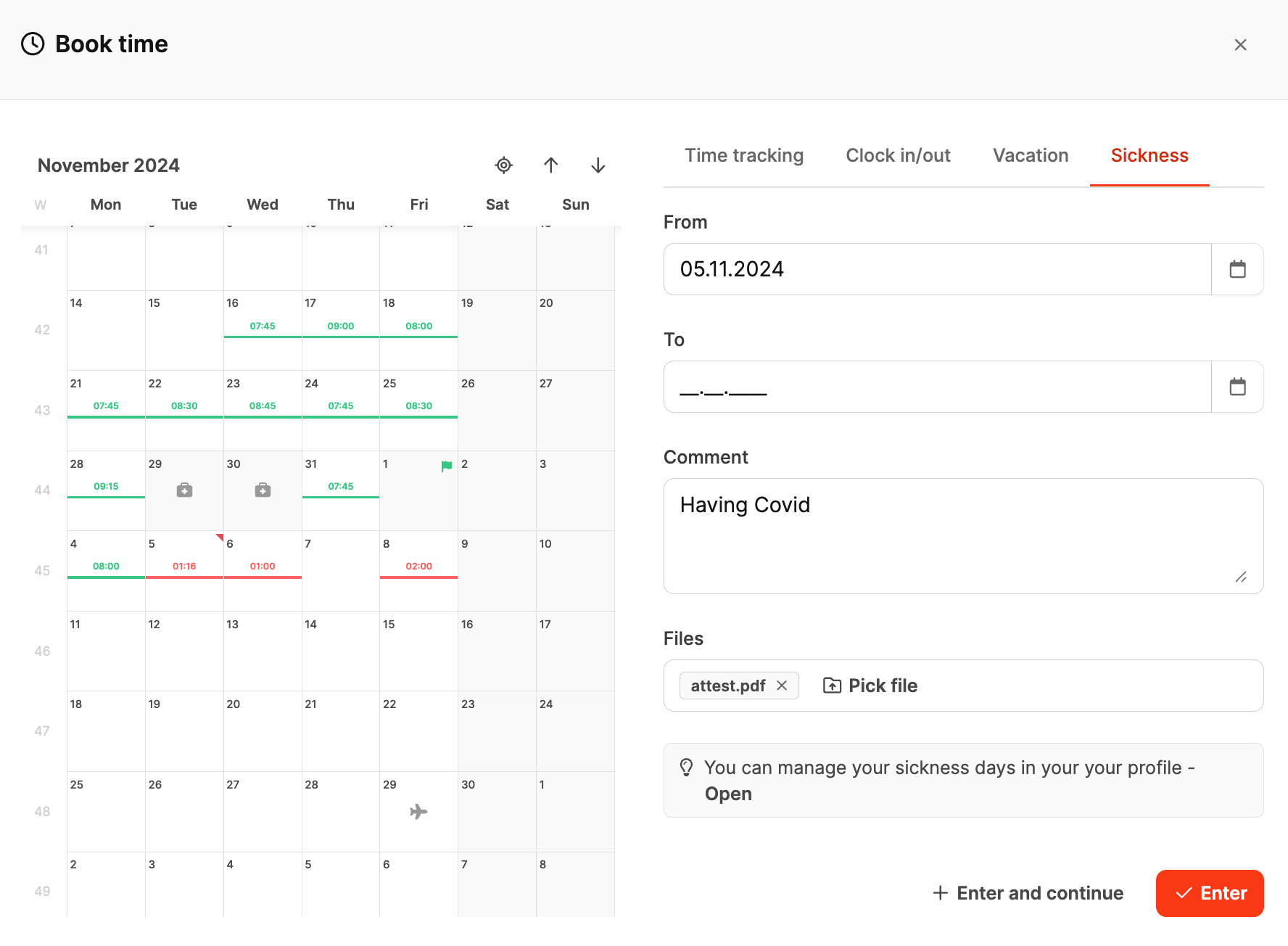Image resolution: width=1288 pixels, height=946 pixels.
Task: Open the Clock in/out tab
Action: coord(898,156)
